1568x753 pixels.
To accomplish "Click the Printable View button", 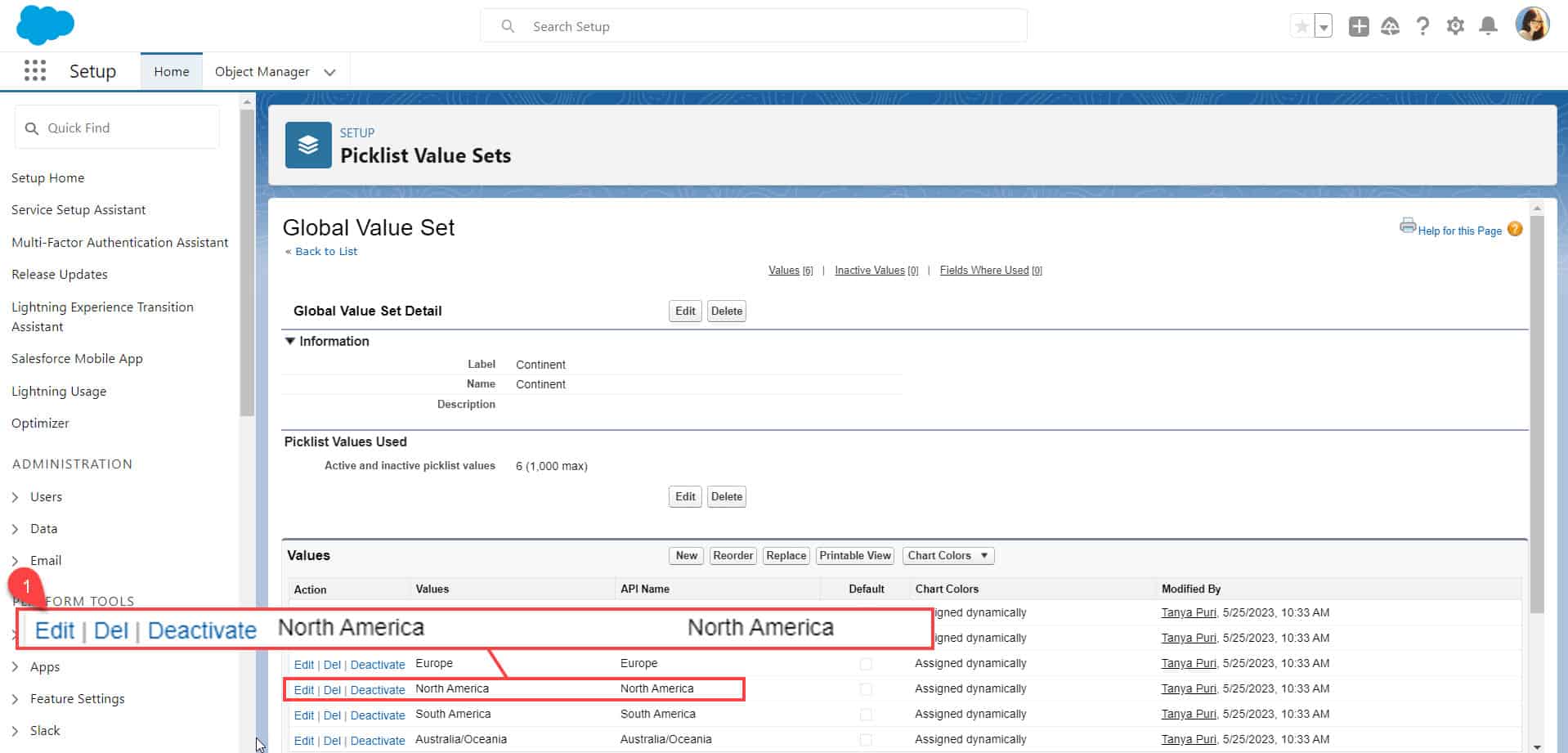I will [854, 556].
